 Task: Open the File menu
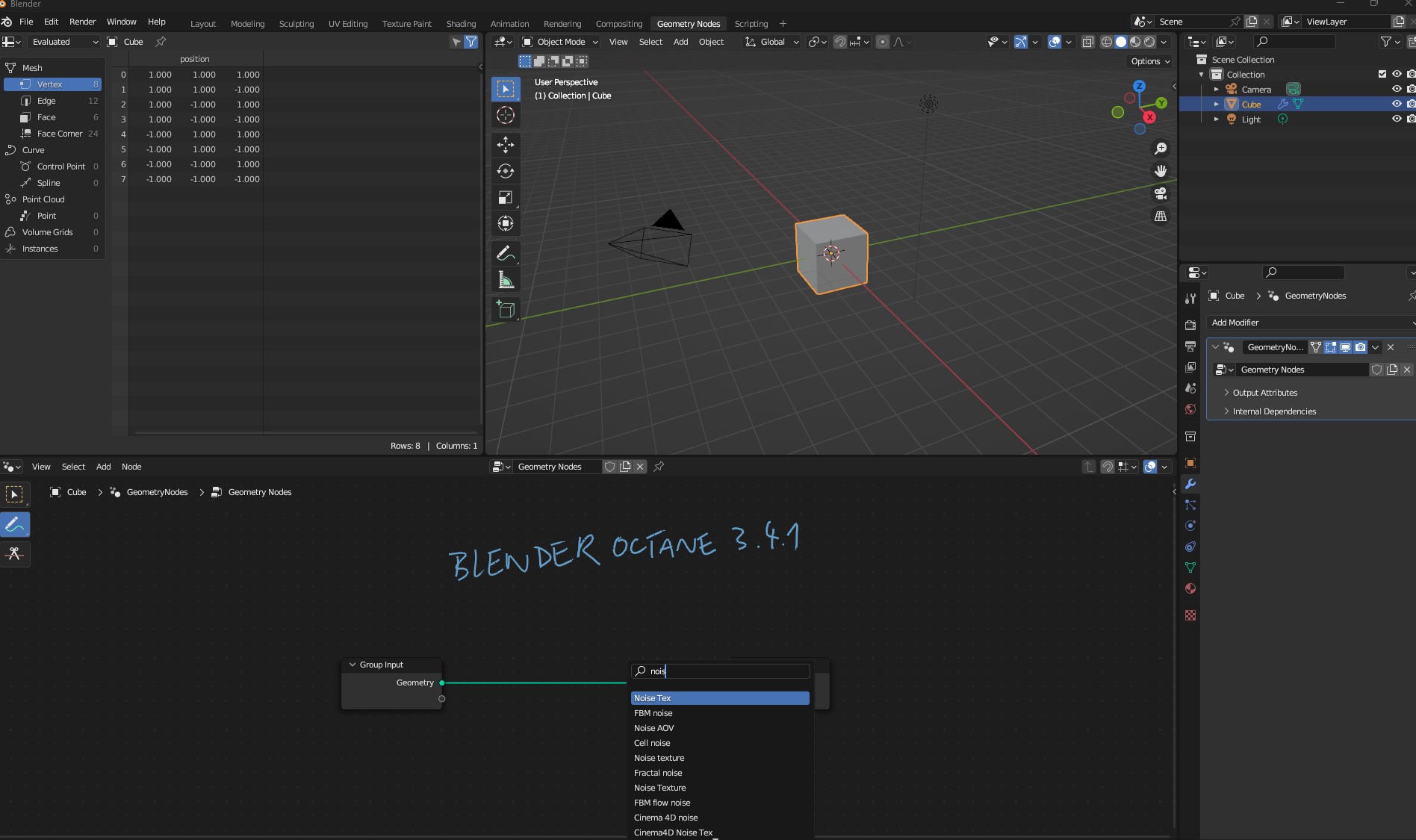click(26, 22)
